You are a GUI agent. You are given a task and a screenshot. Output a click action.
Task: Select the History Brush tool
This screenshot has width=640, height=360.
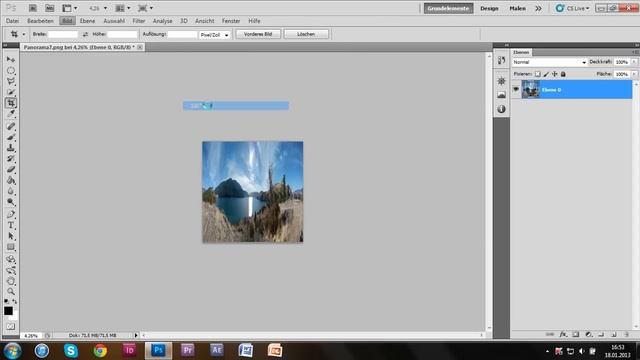[x=11, y=159]
